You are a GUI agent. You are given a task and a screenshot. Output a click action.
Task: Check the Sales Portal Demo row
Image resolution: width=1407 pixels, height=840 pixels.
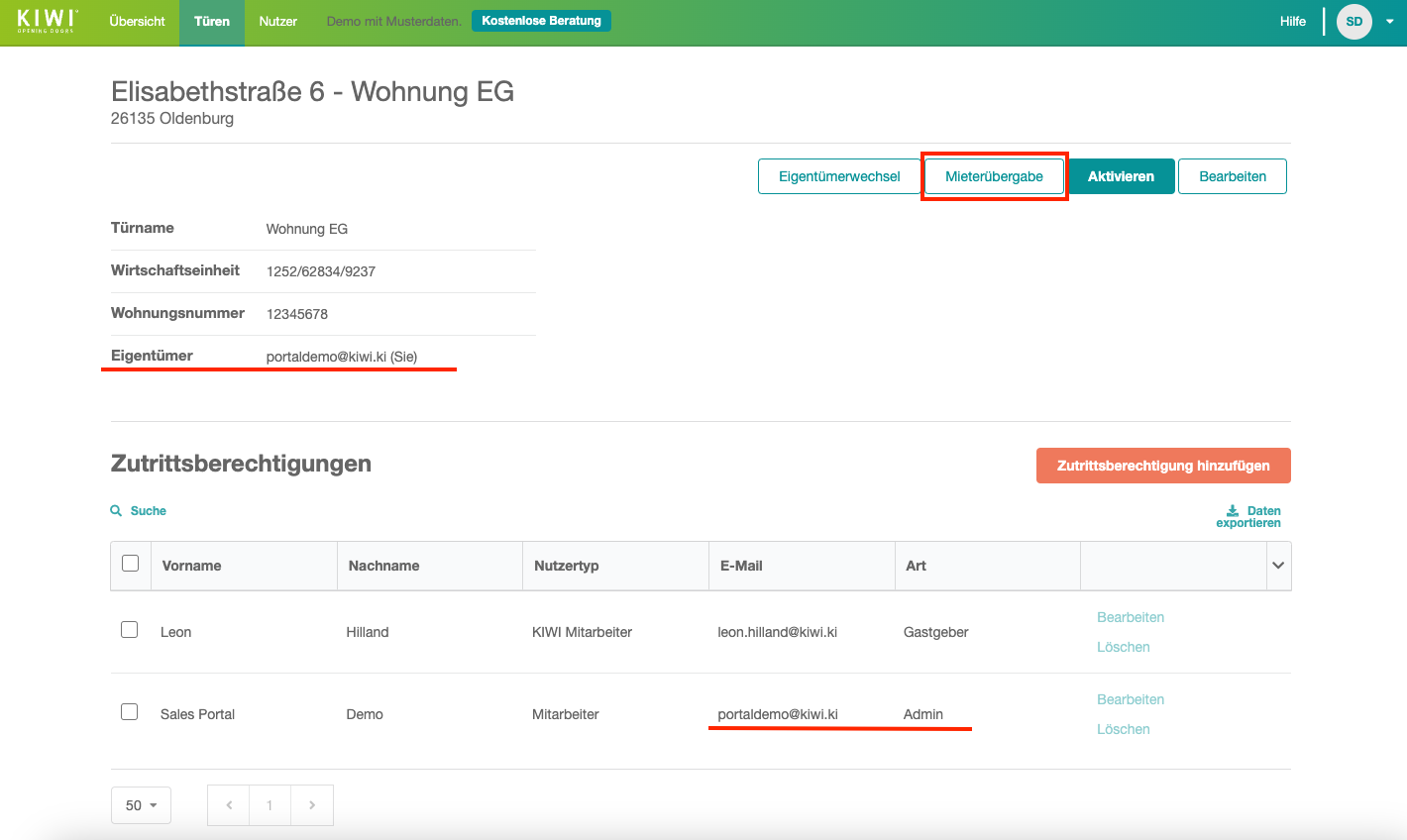(129, 712)
